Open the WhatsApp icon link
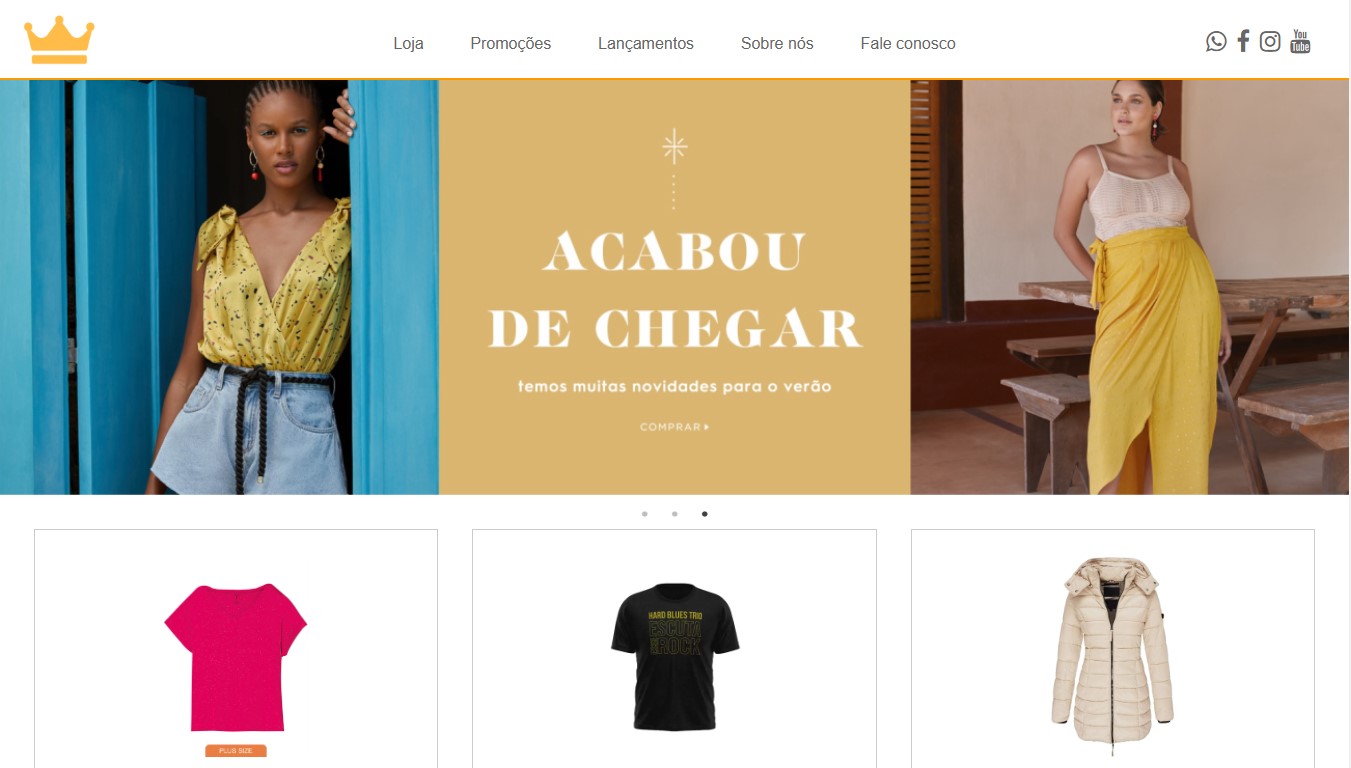The width and height of the screenshot is (1351, 768). coord(1216,41)
